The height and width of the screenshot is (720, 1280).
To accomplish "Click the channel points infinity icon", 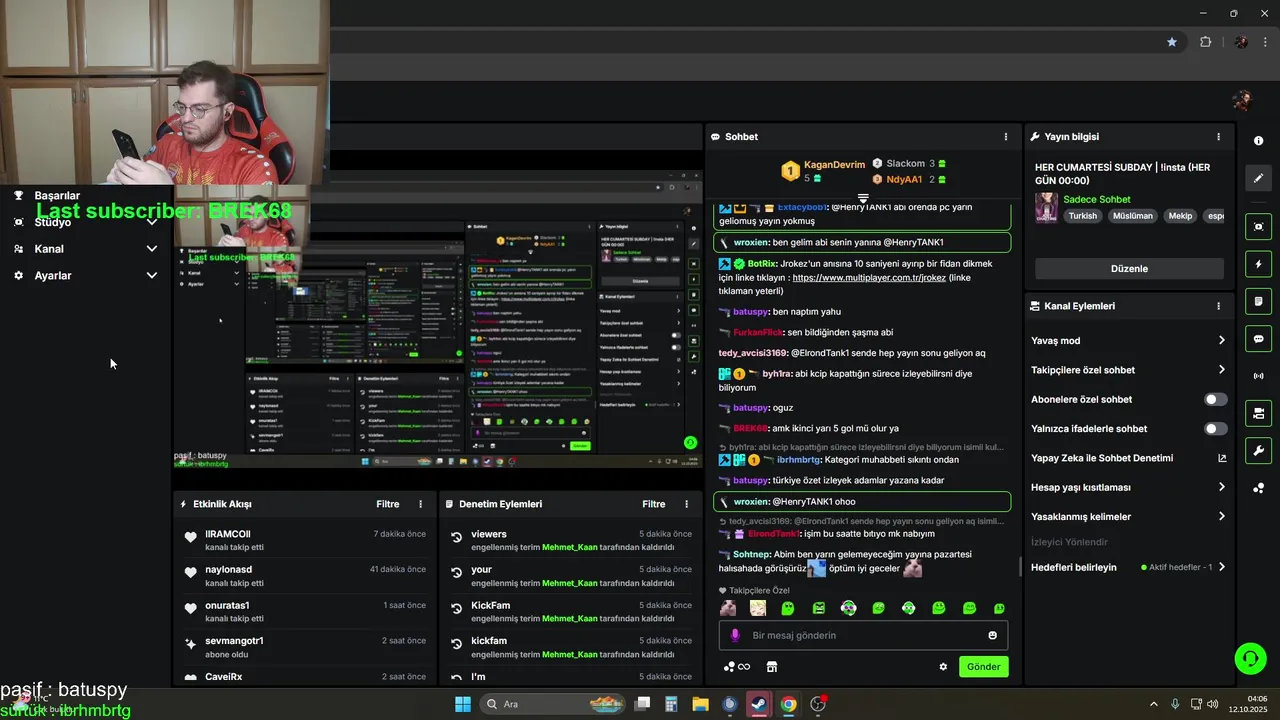I will pos(737,667).
